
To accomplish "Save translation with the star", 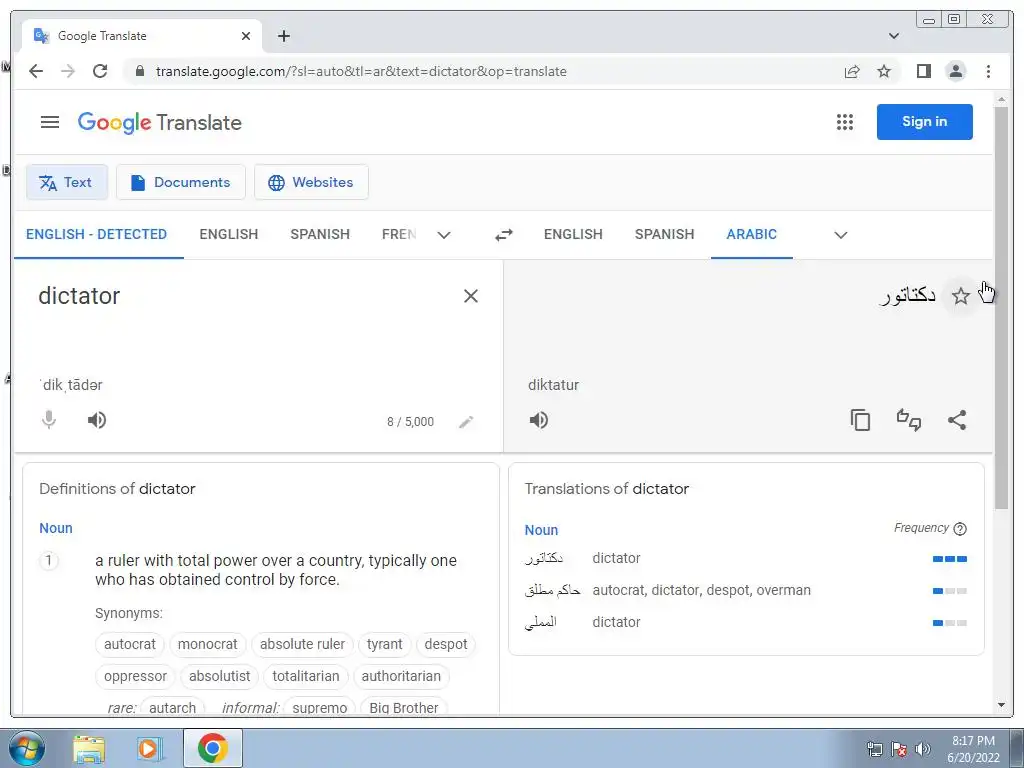I will click(961, 296).
